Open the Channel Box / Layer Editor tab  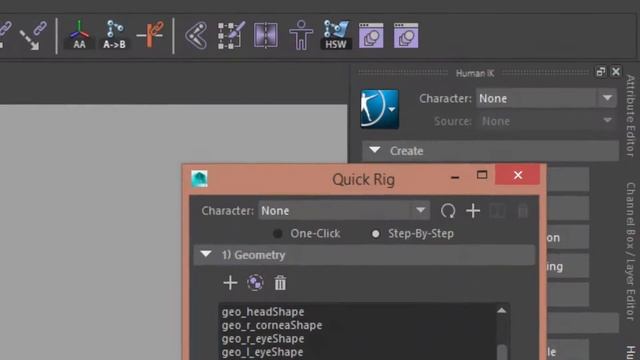631,251
